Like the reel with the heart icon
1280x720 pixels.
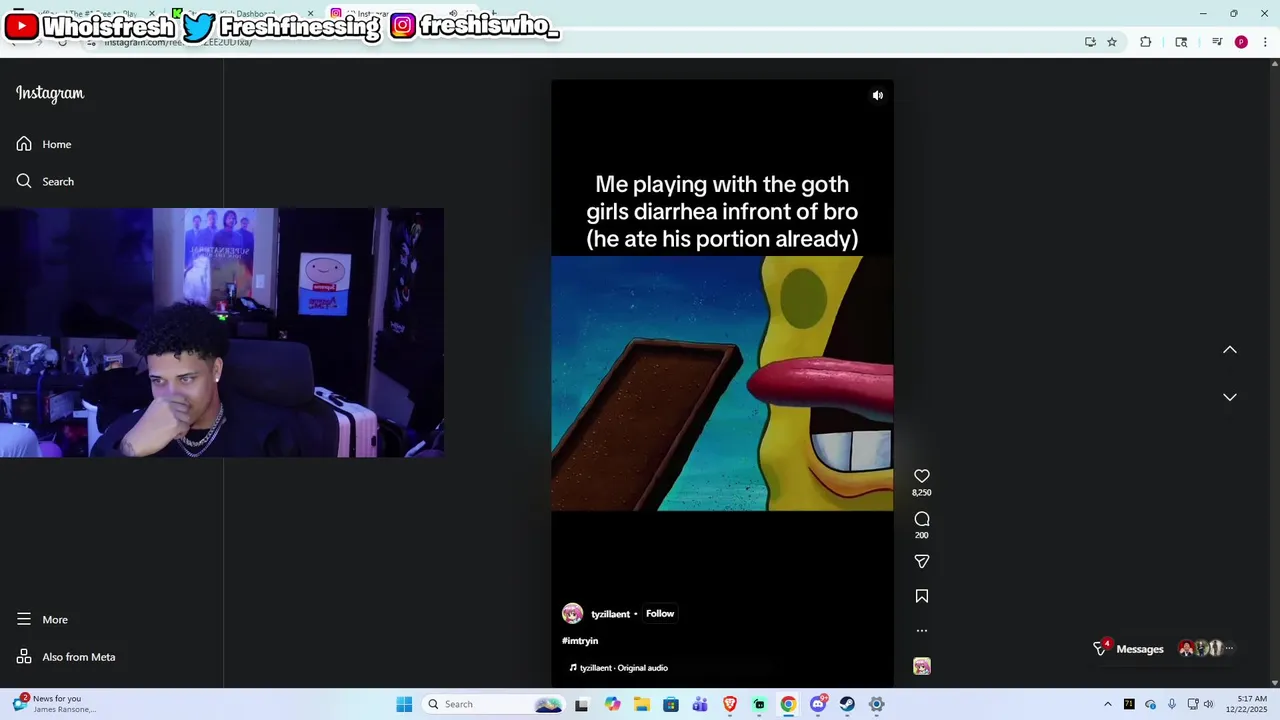pyautogui.click(x=922, y=476)
